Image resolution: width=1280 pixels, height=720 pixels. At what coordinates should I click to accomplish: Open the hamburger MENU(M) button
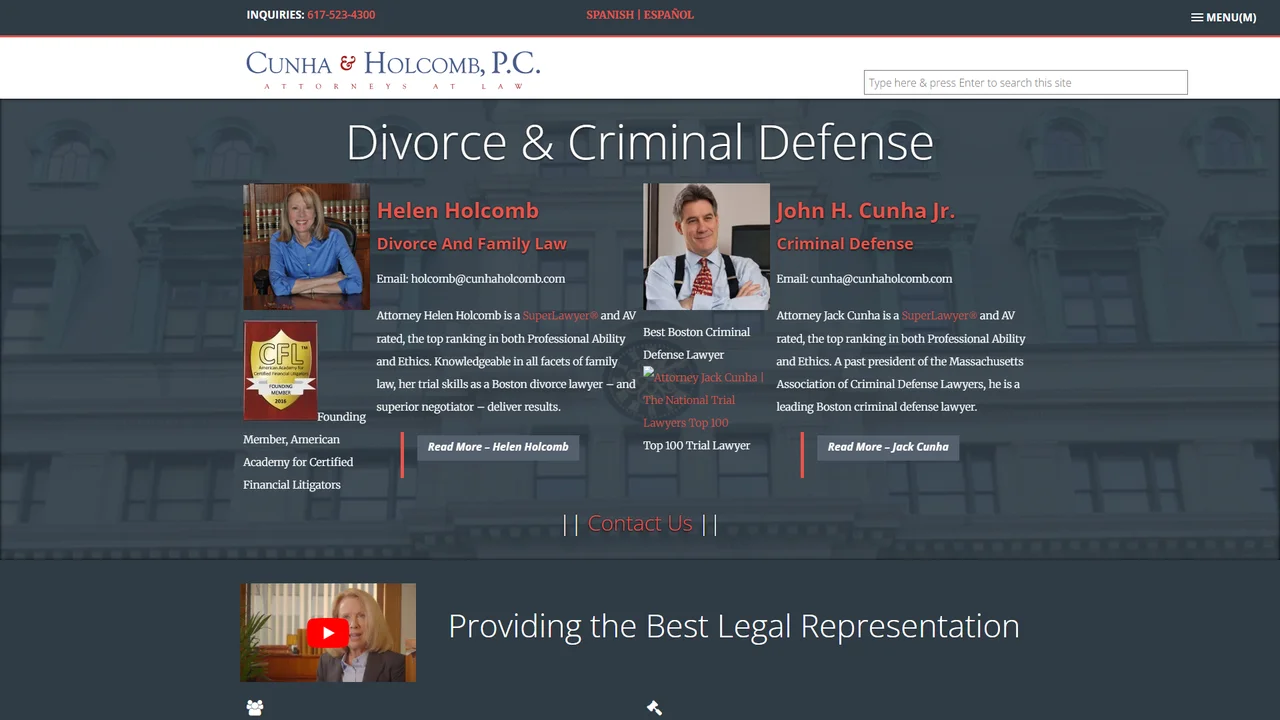click(x=1223, y=17)
